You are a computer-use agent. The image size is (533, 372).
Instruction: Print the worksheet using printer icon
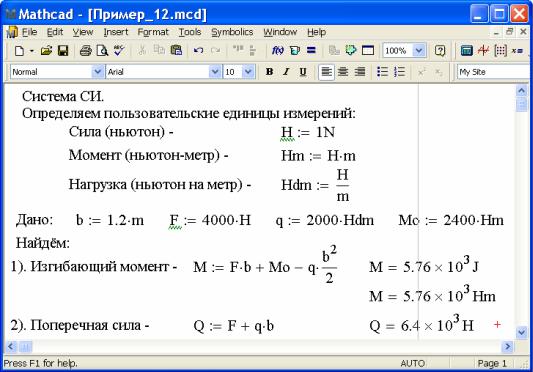coord(86,51)
